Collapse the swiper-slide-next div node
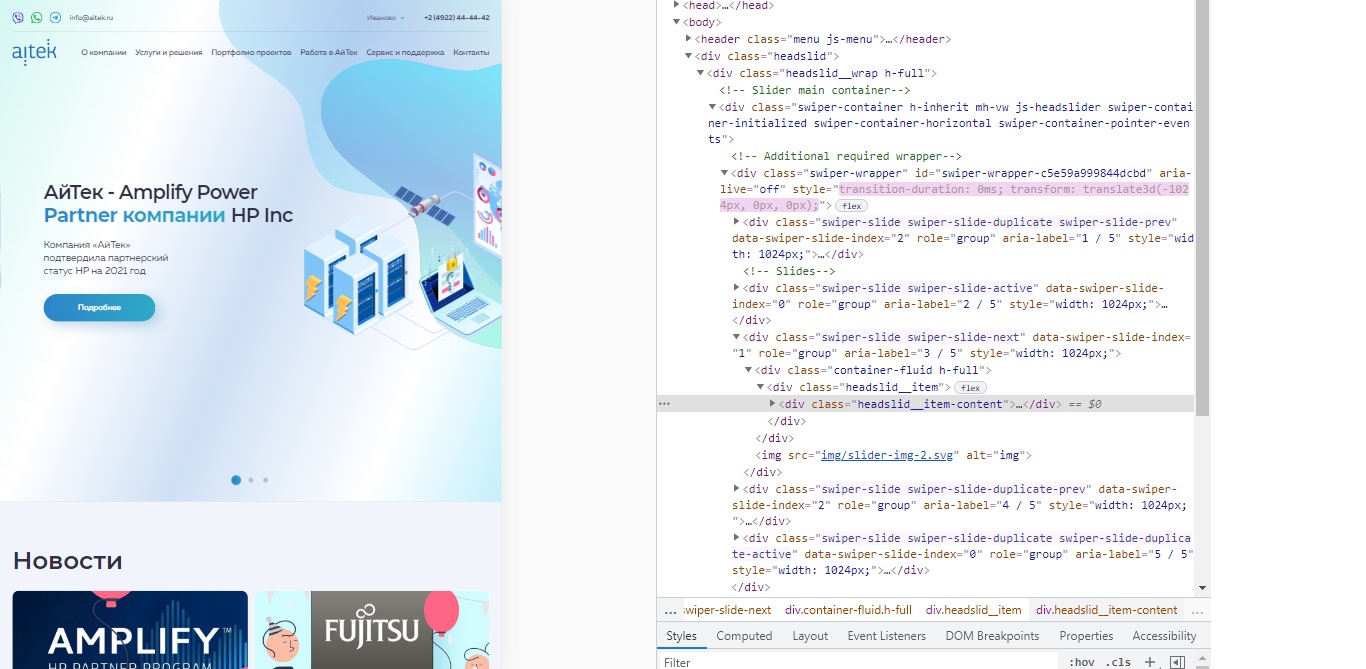 click(x=737, y=338)
